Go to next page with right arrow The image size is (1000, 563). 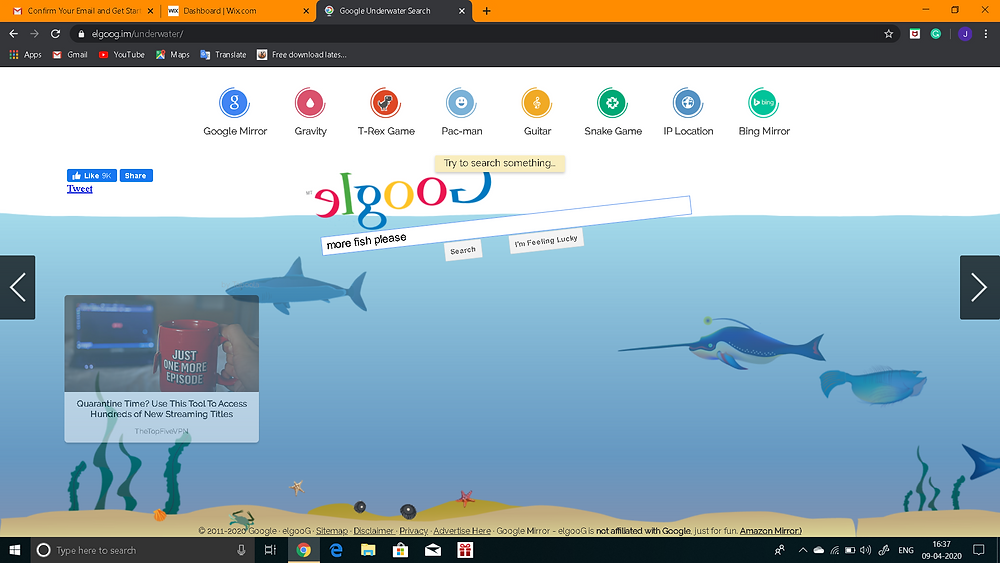click(x=979, y=287)
